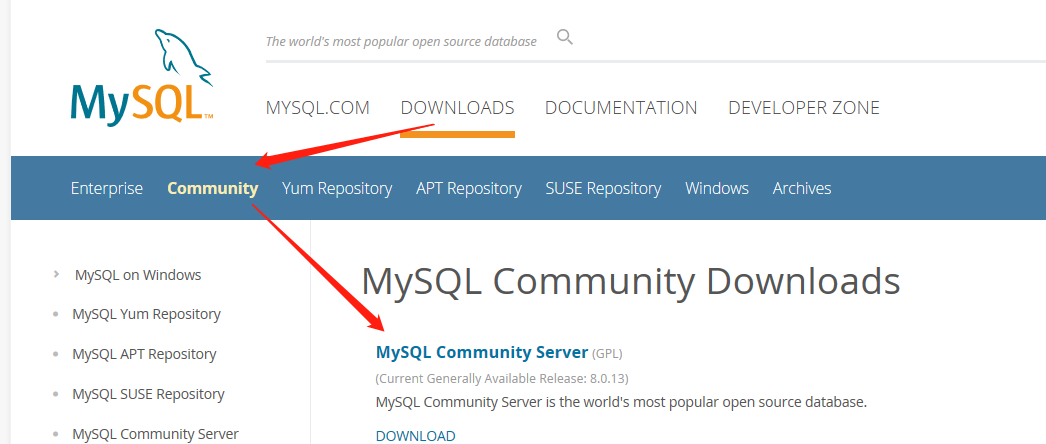Screen dimensions: 1046x444
Task: Select Enterprise in the blue submenu
Action: point(107,189)
